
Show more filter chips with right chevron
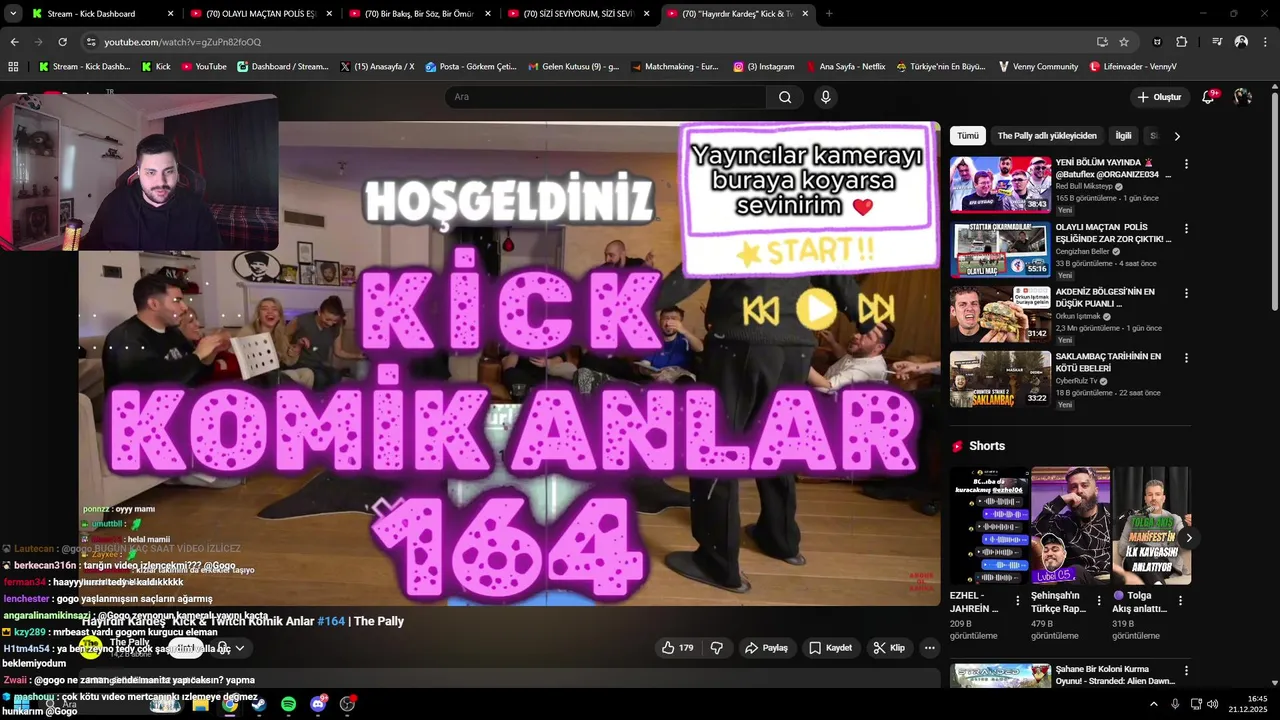(1177, 136)
